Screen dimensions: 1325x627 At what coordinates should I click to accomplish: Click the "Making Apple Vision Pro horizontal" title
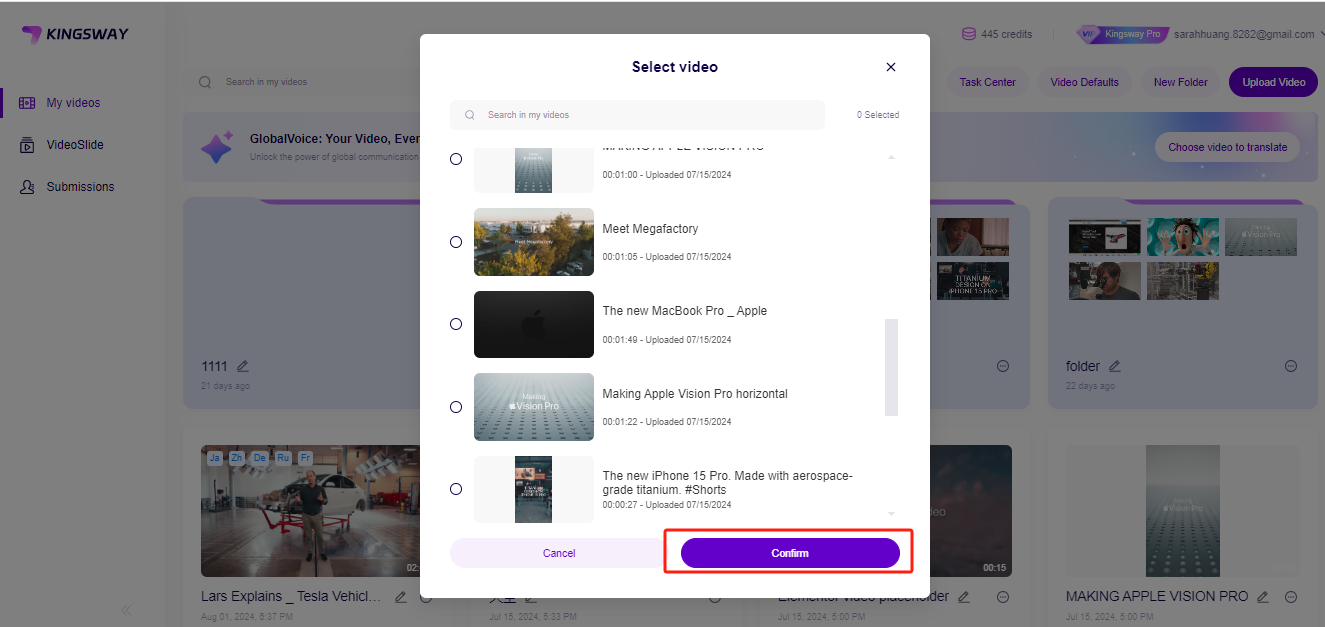(x=695, y=394)
